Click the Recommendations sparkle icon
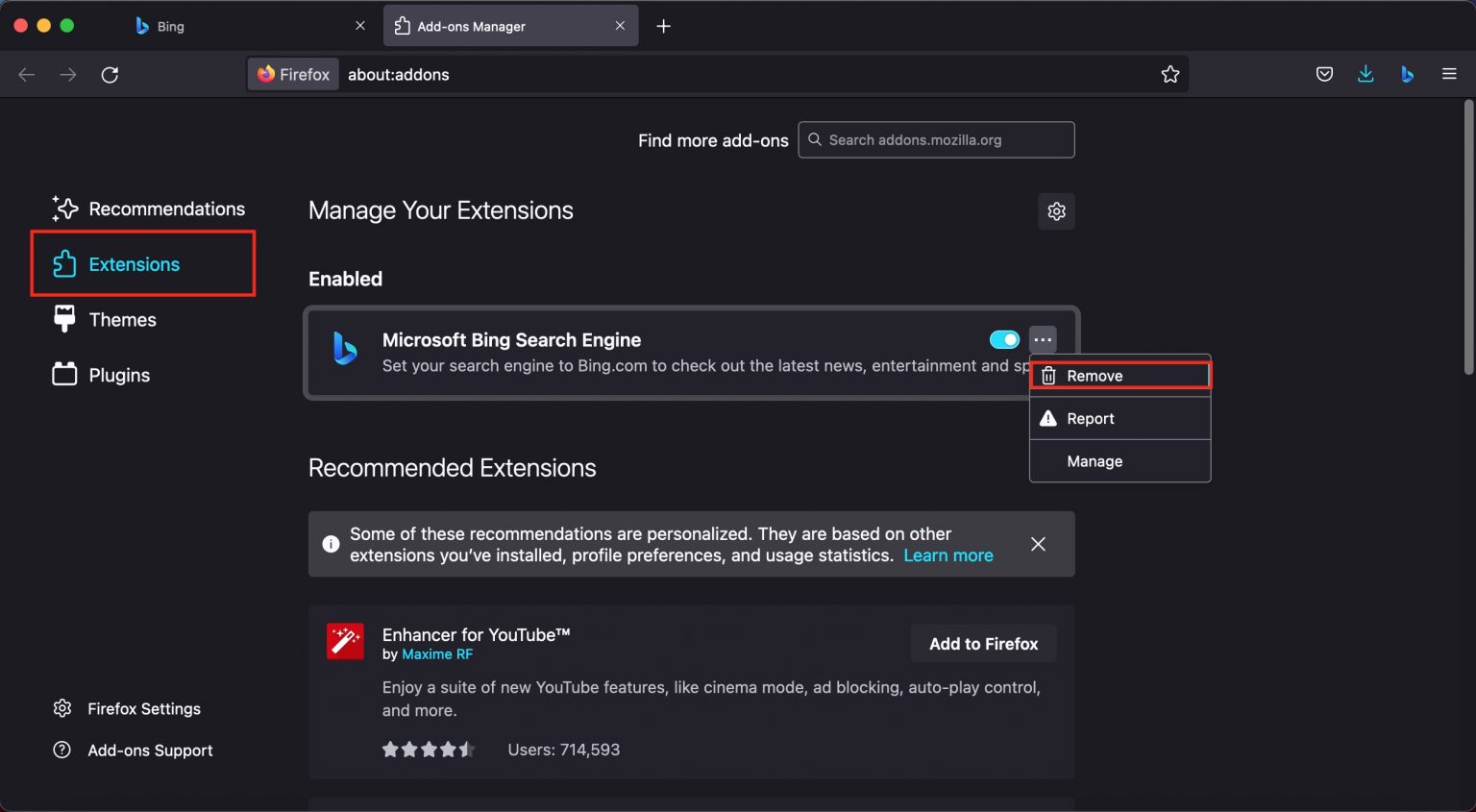Image resolution: width=1476 pixels, height=812 pixels. [63, 208]
